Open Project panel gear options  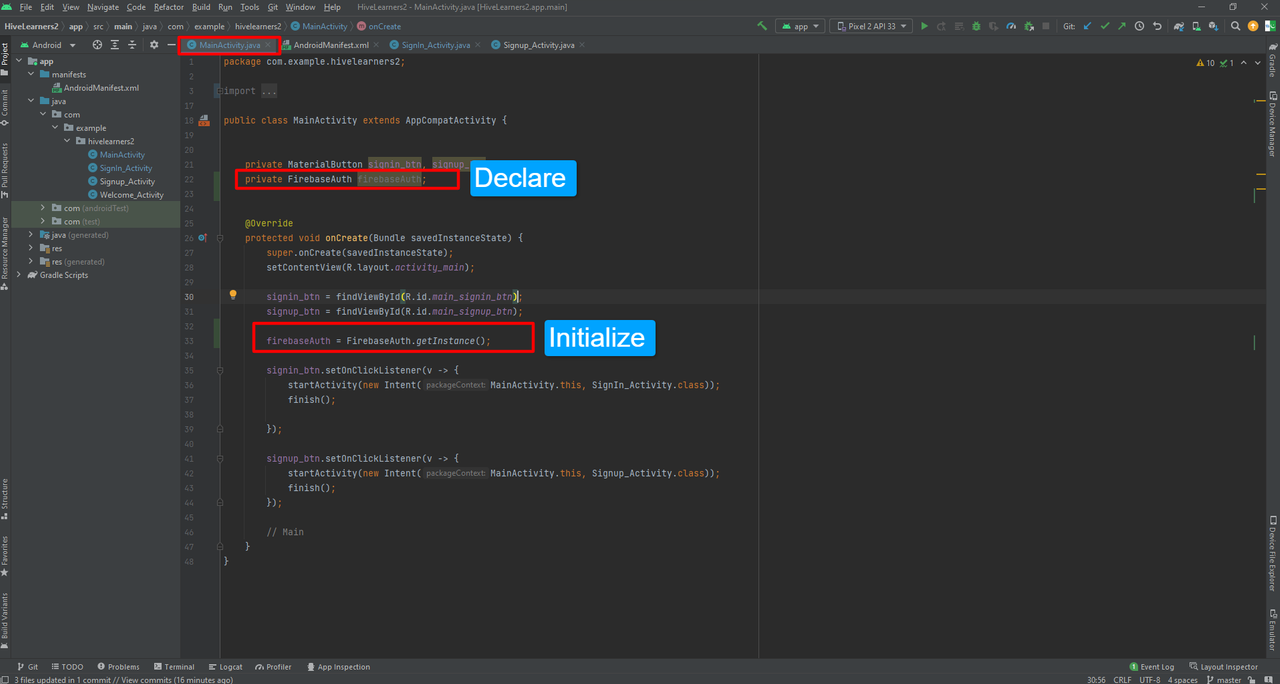point(154,45)
